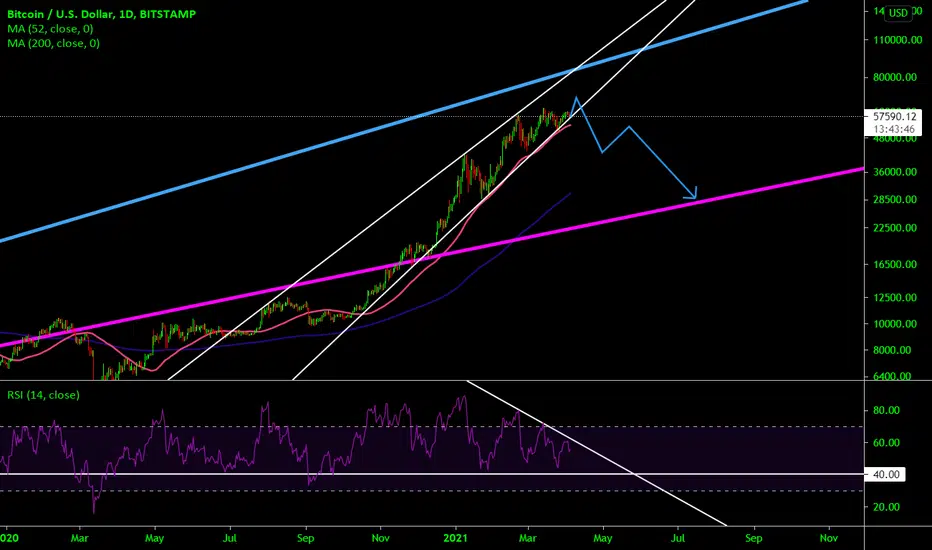Screen dimensions: 932x550
Task: Click the 80000.00 price axis label
Action: 895,77
